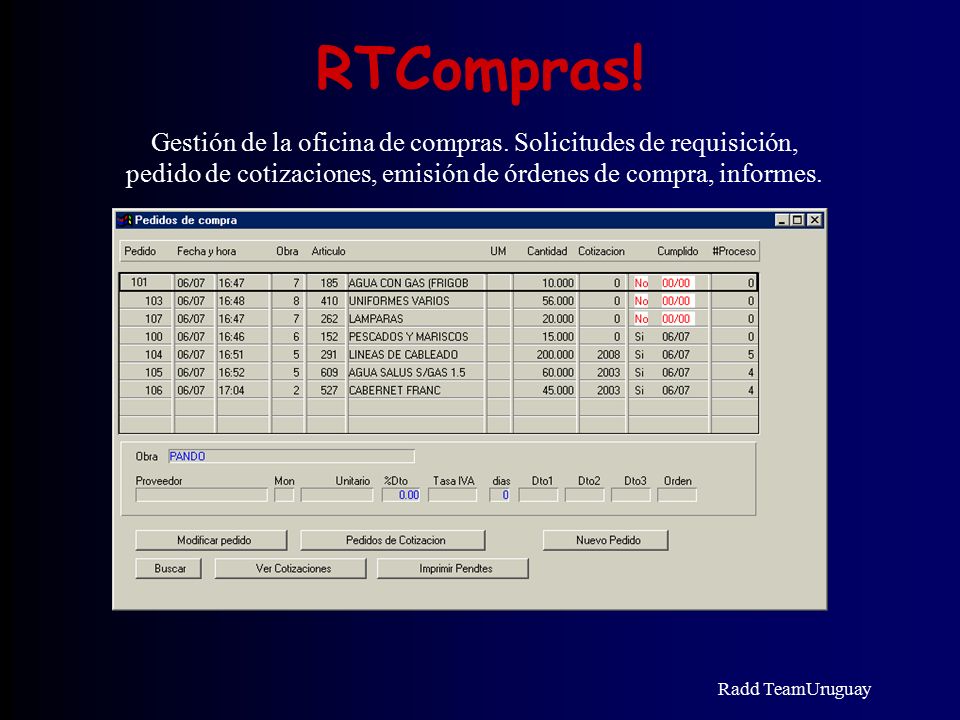Viewport: 960px width, 720px height.
Task: Click the Dto3 input field
Action: [x=631, y=495]
